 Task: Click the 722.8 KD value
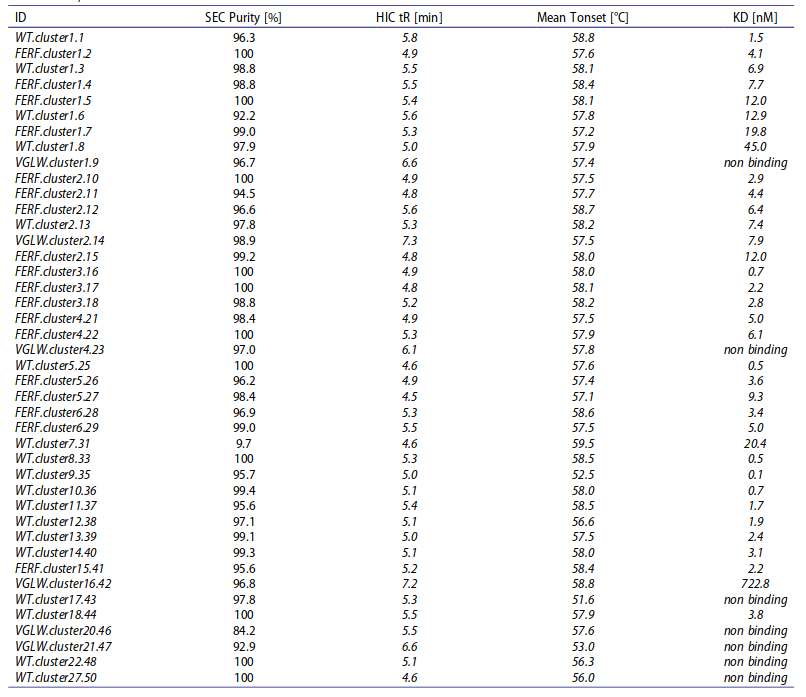tap(755, 583)
